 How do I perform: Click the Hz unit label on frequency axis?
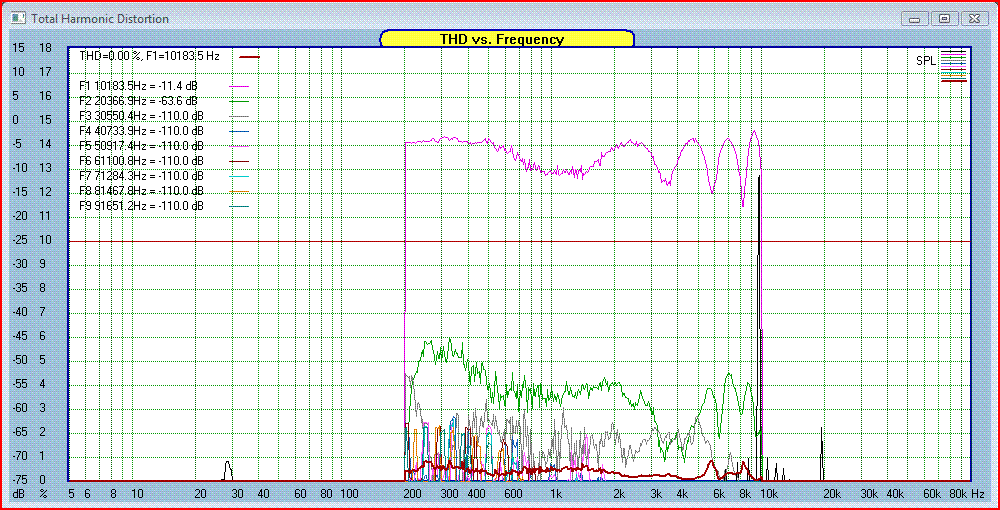(979, 494)
